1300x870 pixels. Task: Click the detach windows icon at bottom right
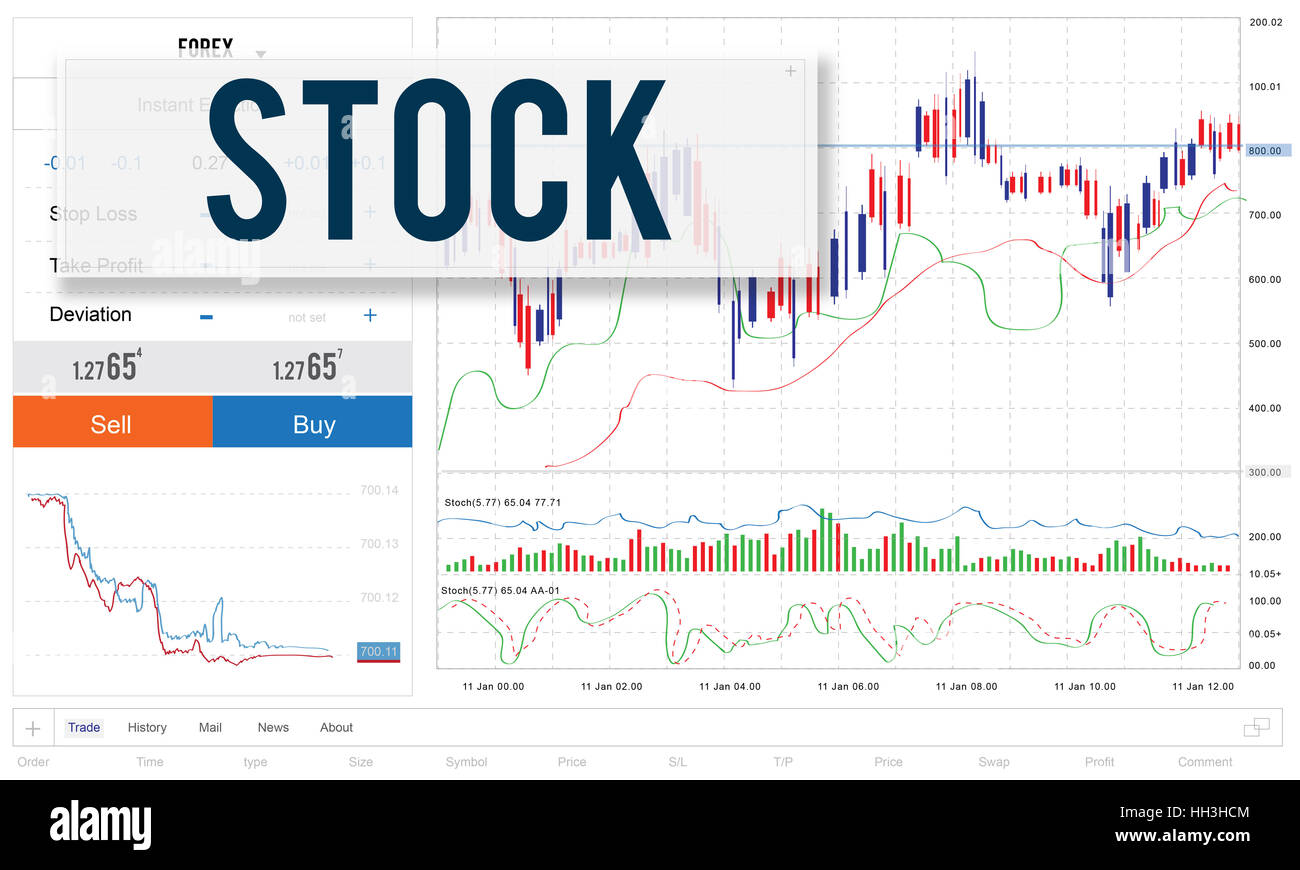[1256, 727]
